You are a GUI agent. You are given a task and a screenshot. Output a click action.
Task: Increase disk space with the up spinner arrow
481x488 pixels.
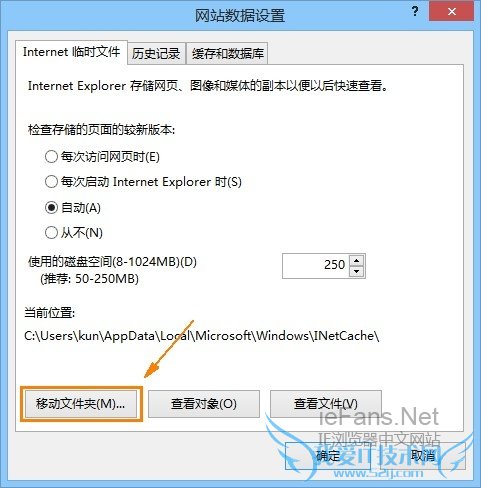pyautogui.click(x=357, y=260)
